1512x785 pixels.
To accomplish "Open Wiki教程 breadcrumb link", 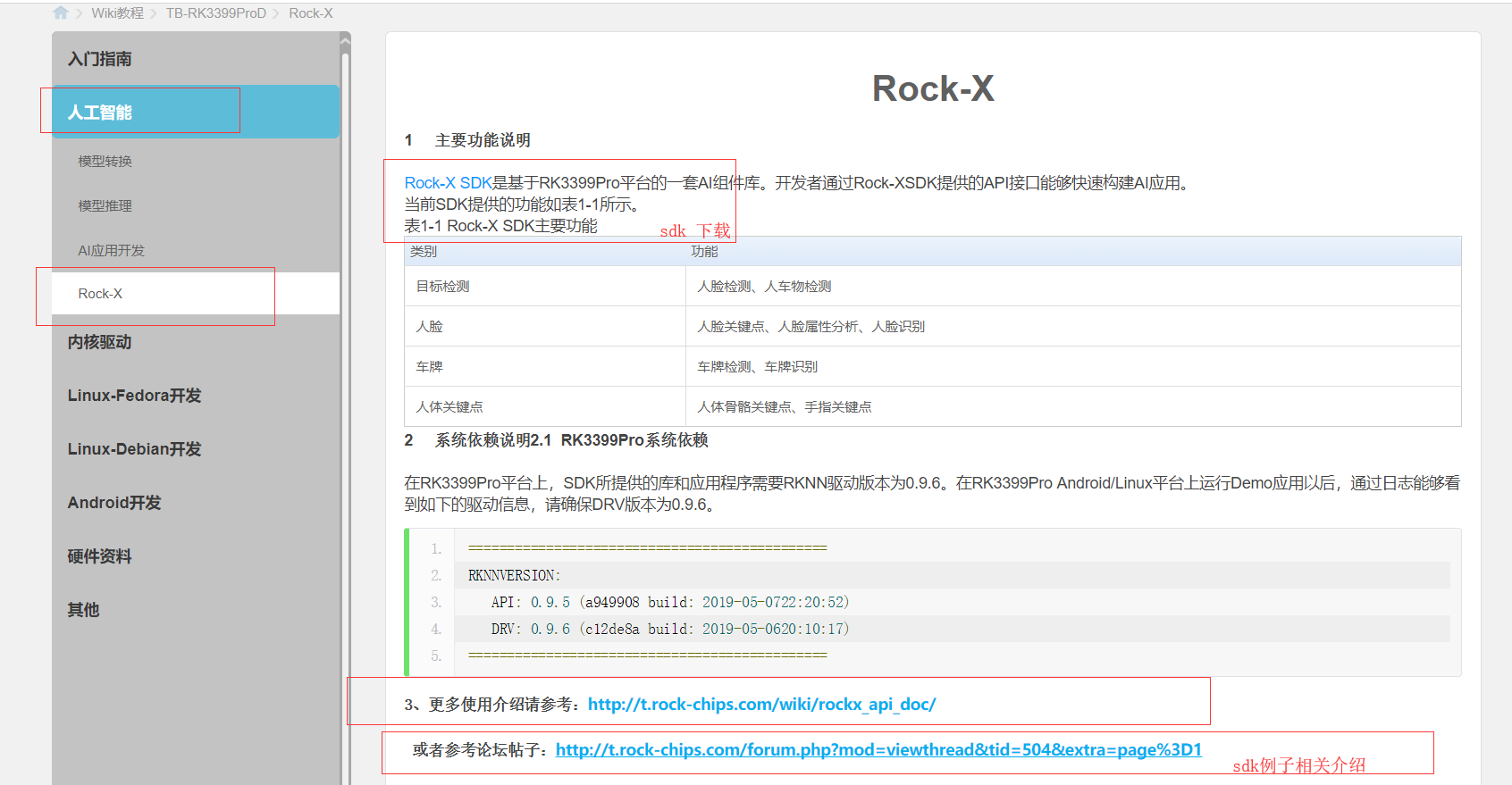I will click(x=117, y=13).
